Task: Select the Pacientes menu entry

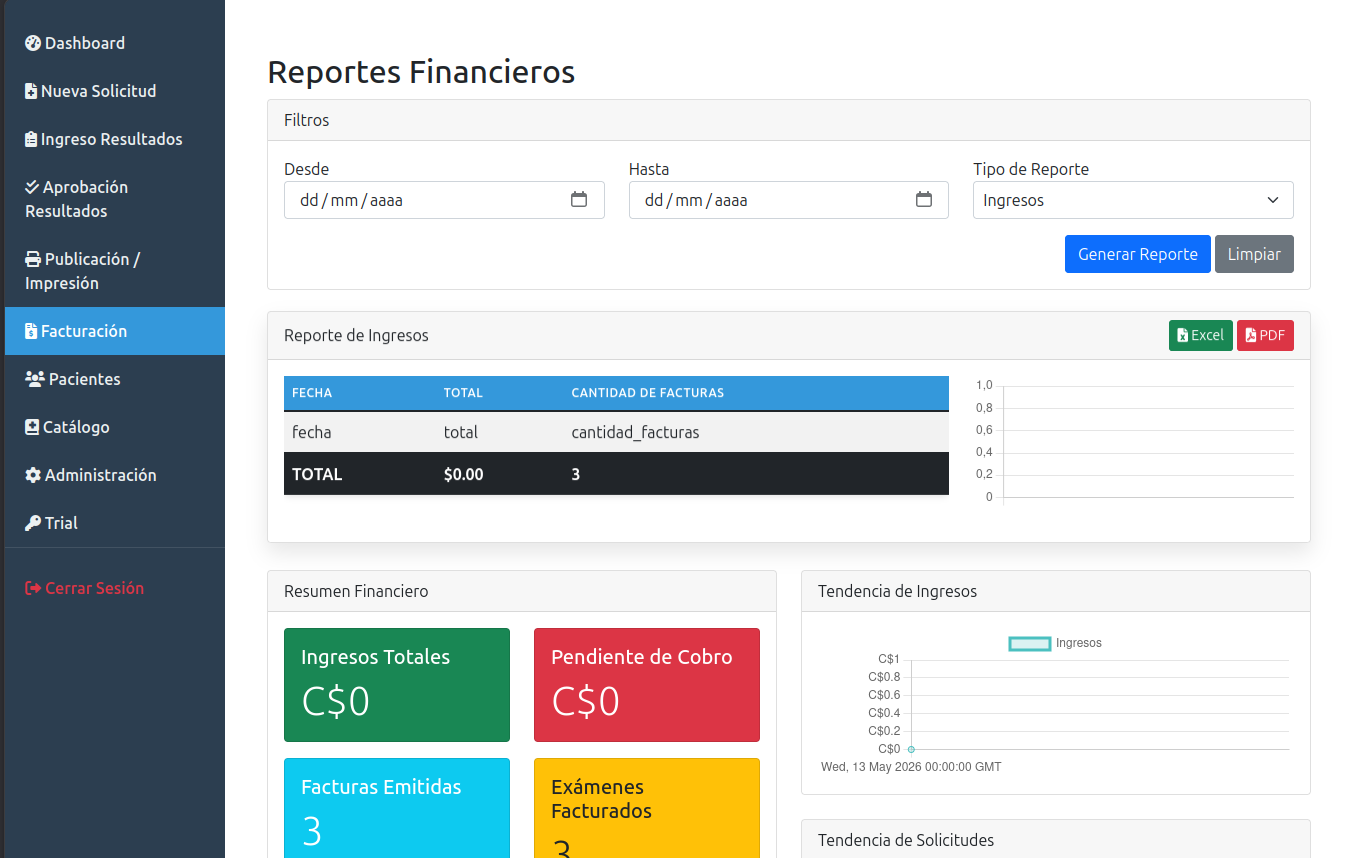Action: [x=115, y=379]
